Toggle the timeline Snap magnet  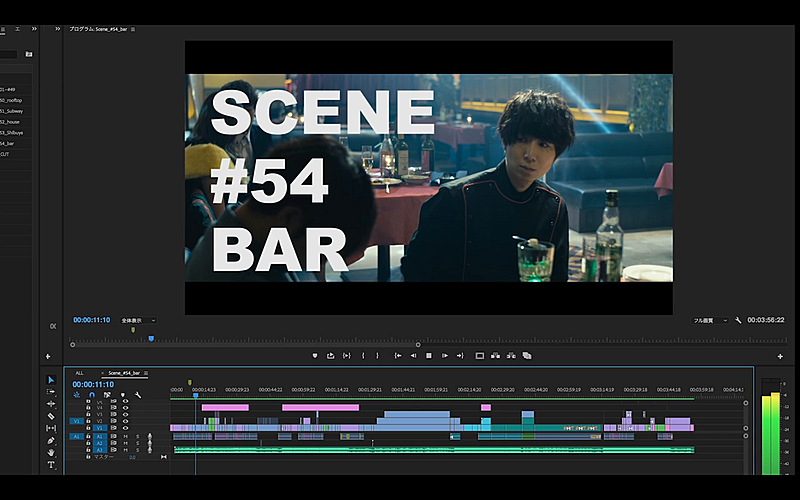pyautogui.click(x=91, y=395)
